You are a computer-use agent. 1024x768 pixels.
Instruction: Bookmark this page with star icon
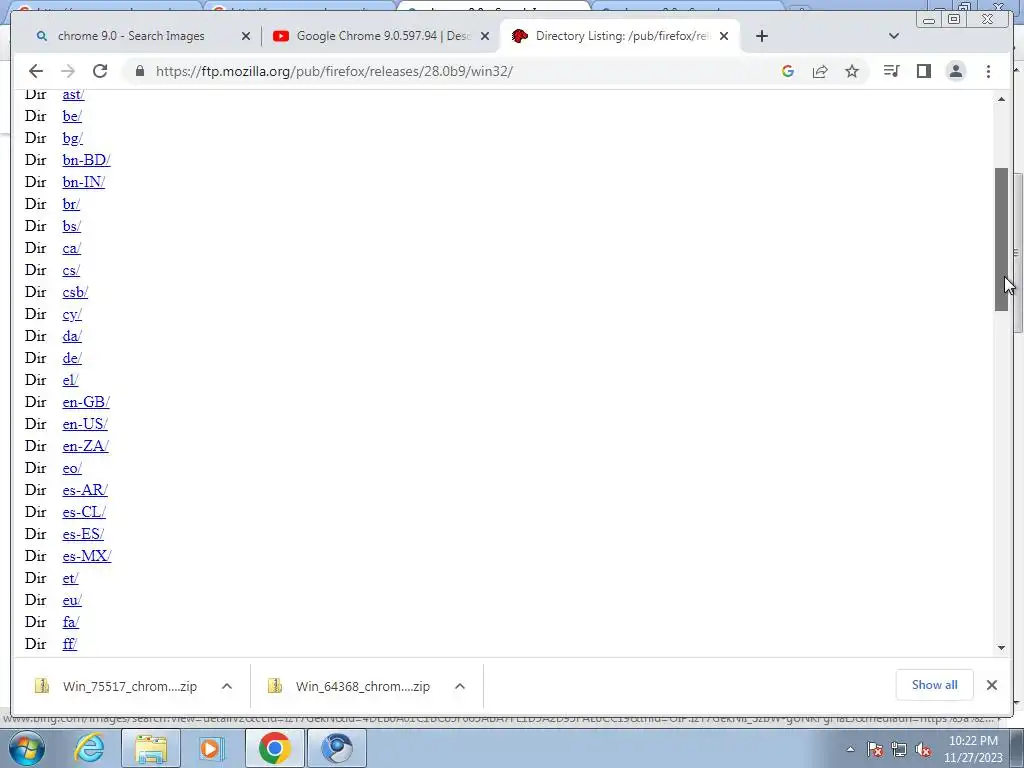coord(852,71)
